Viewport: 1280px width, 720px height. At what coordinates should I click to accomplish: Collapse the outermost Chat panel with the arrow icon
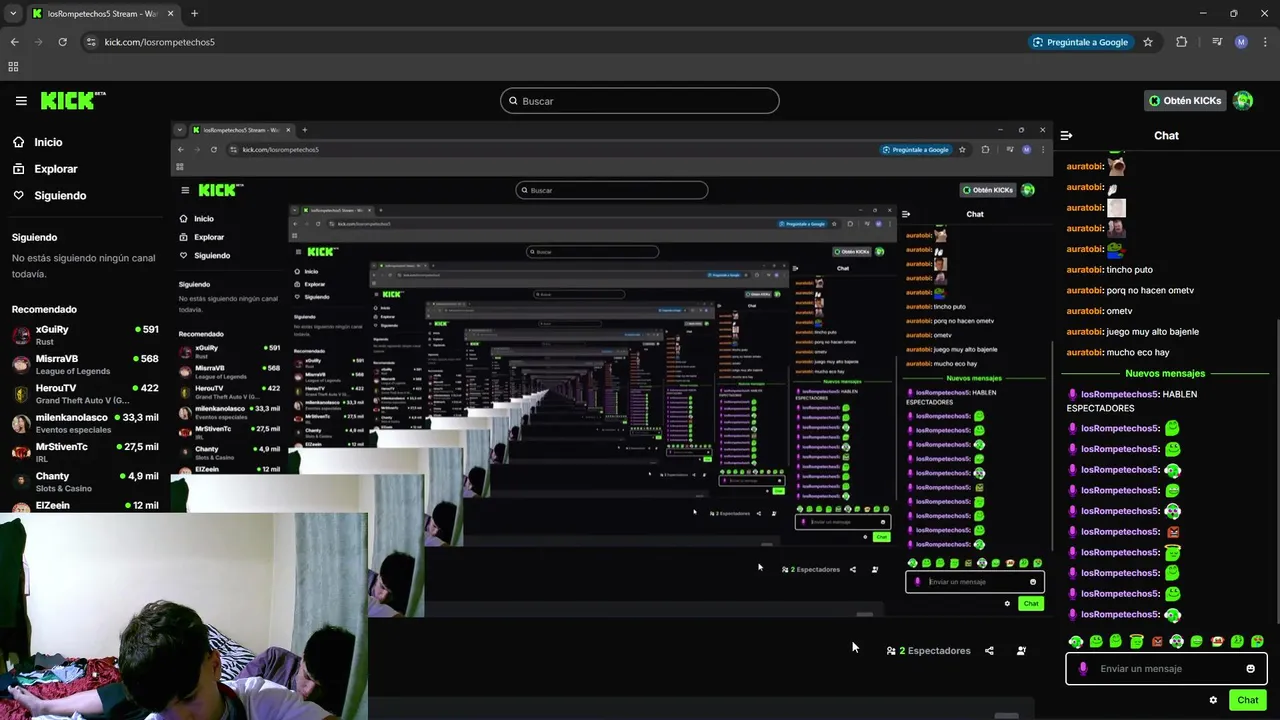(x=1066, y=135)
